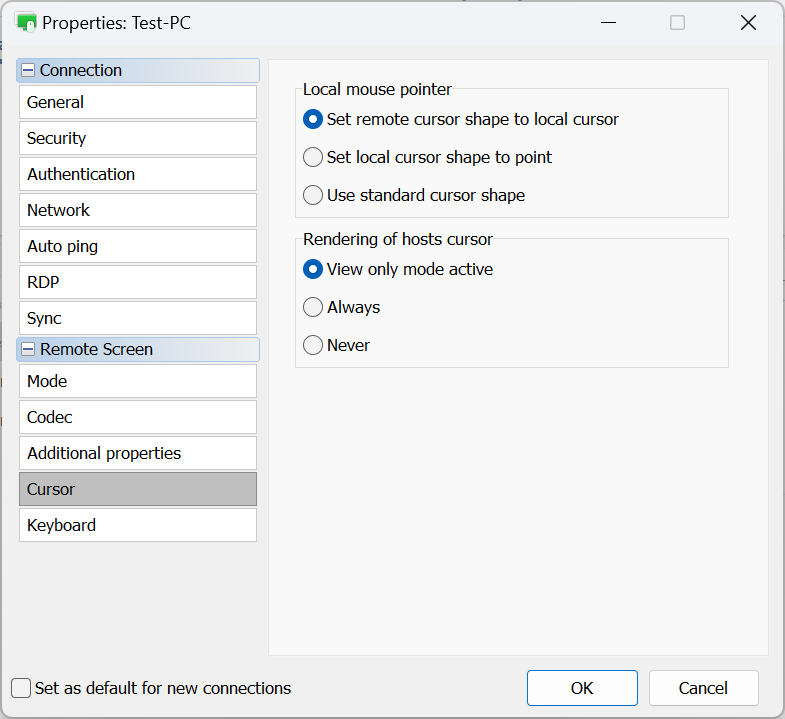This screenshot has height=719, width=785.
Task: Select 'Never' for hosts cursor rendering
Action: pos(313,345)
